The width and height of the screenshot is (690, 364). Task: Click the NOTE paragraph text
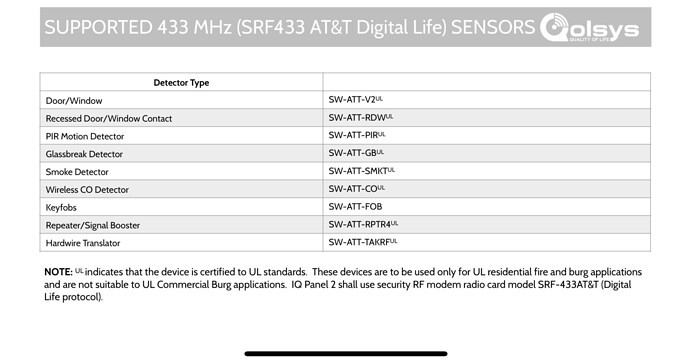click(343, 284)
